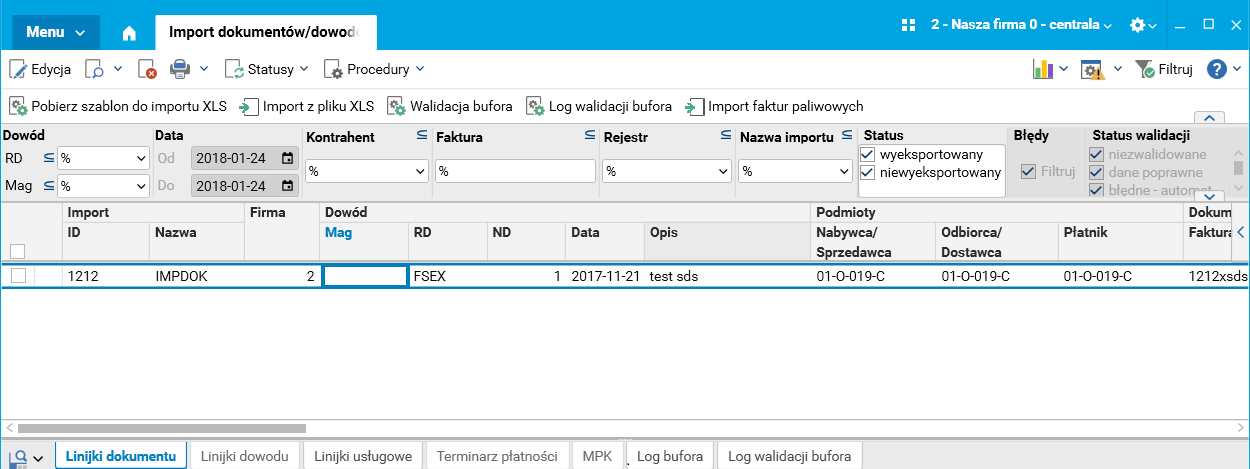
Task: Open the Nazwa importu combo box
Action: coord(794,171)
